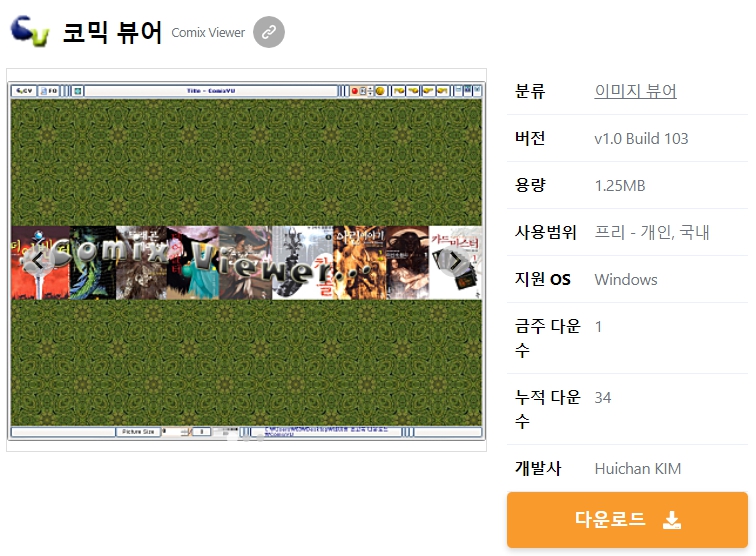Click the file size value '1.25MB'
The image size is (756, 556).
point(620,186)
